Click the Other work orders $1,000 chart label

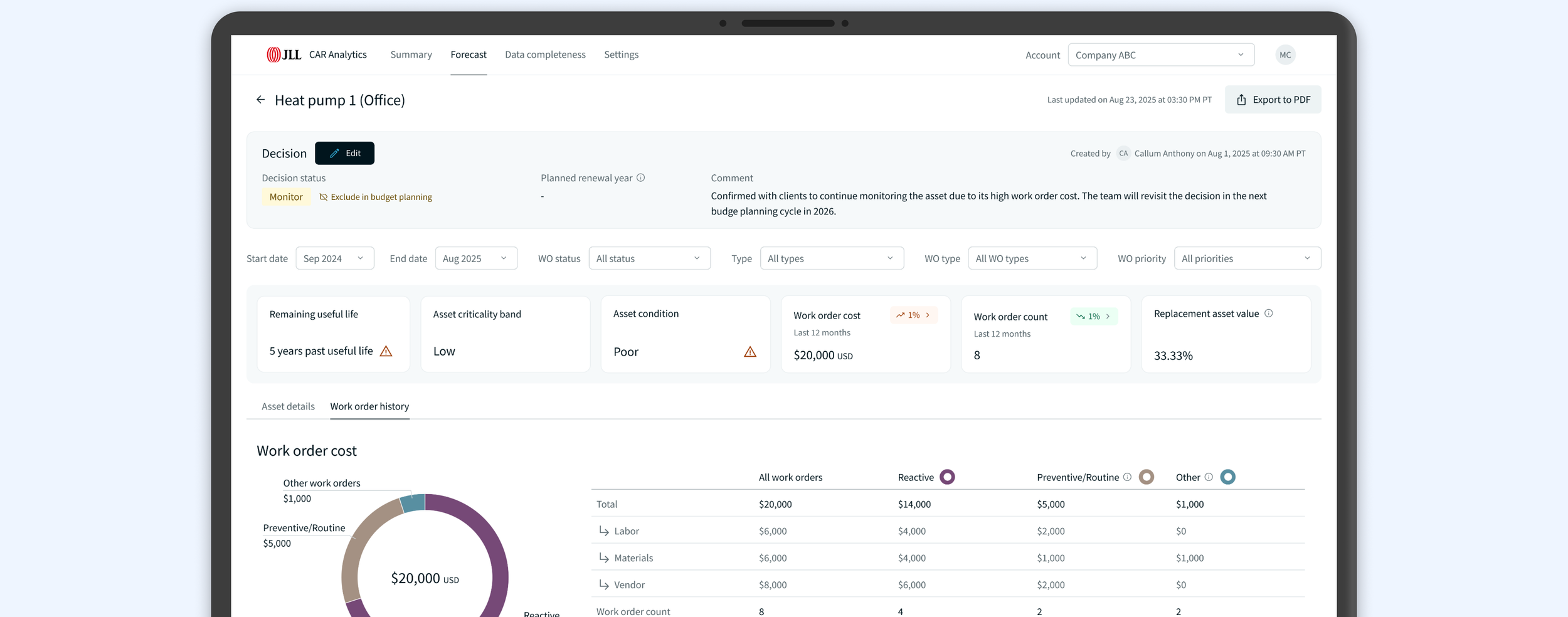point(322,490)
